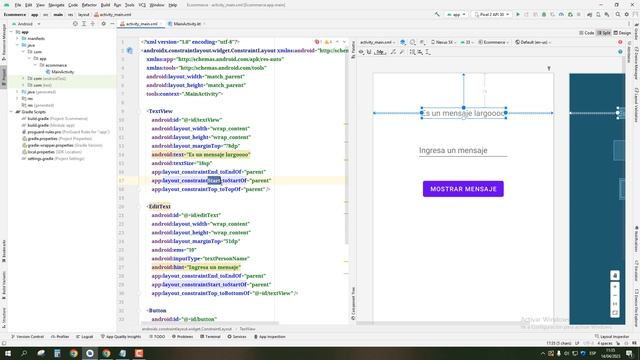Click the design surface layers icon
The height and width of the screenshot is (360, 640).
[x=402, y=42]
